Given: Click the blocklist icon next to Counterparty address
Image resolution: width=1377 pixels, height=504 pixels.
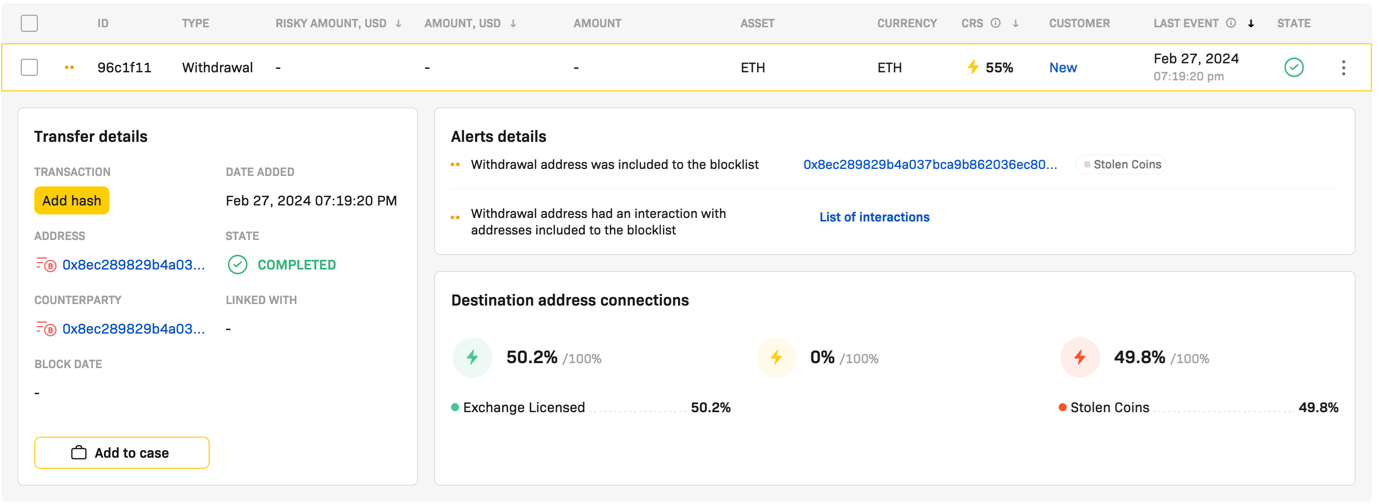Looking at the screenshot, I should point(46,328).
